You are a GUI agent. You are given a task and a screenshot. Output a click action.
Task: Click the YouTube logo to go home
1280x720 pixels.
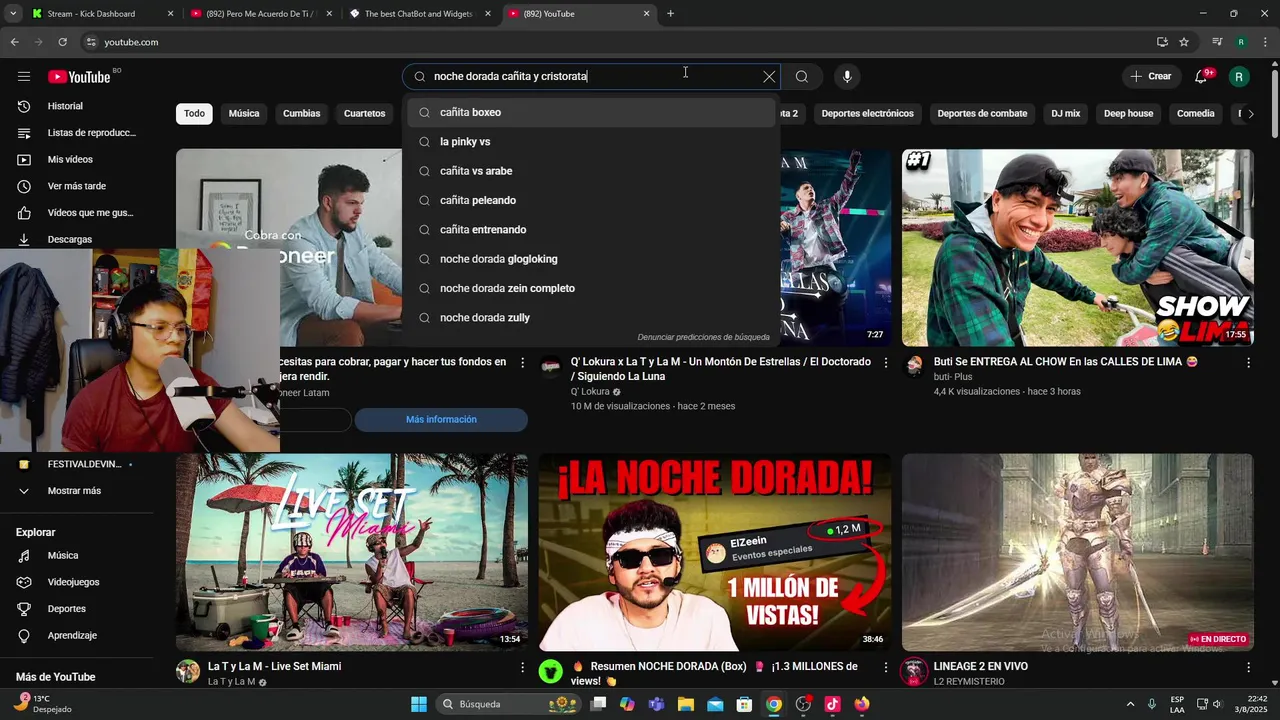[x=79, y=77]
